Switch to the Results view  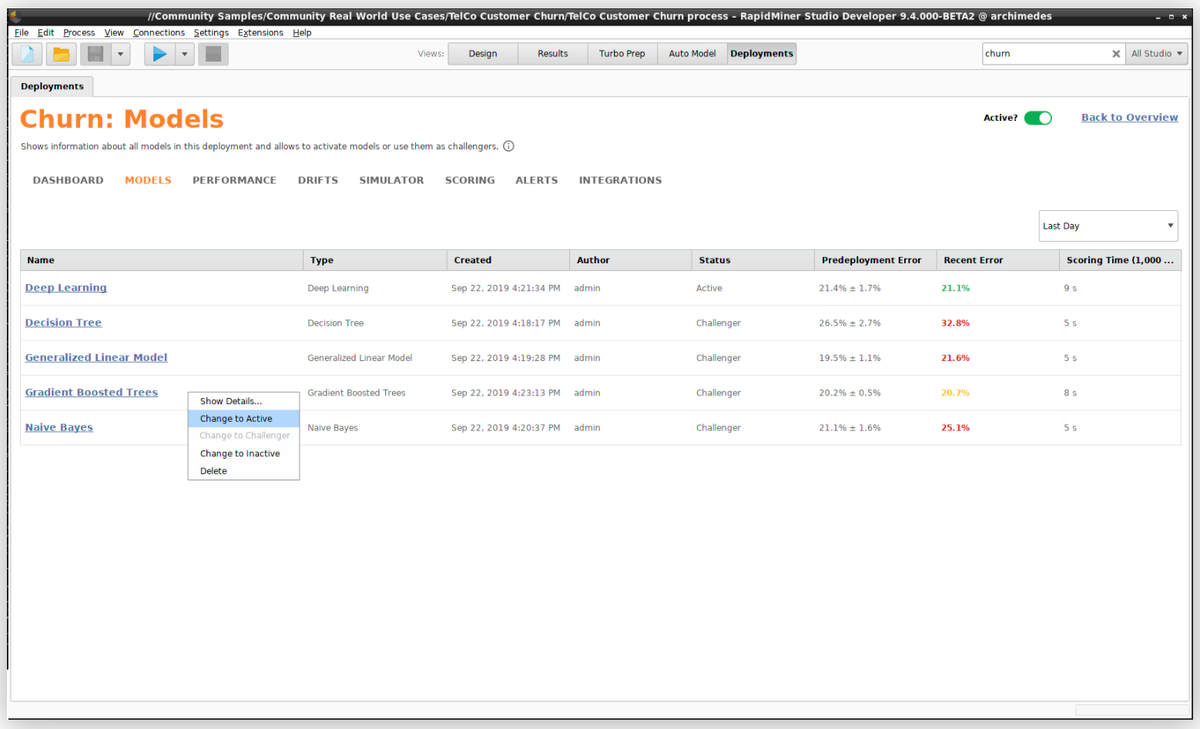point(552,54)
